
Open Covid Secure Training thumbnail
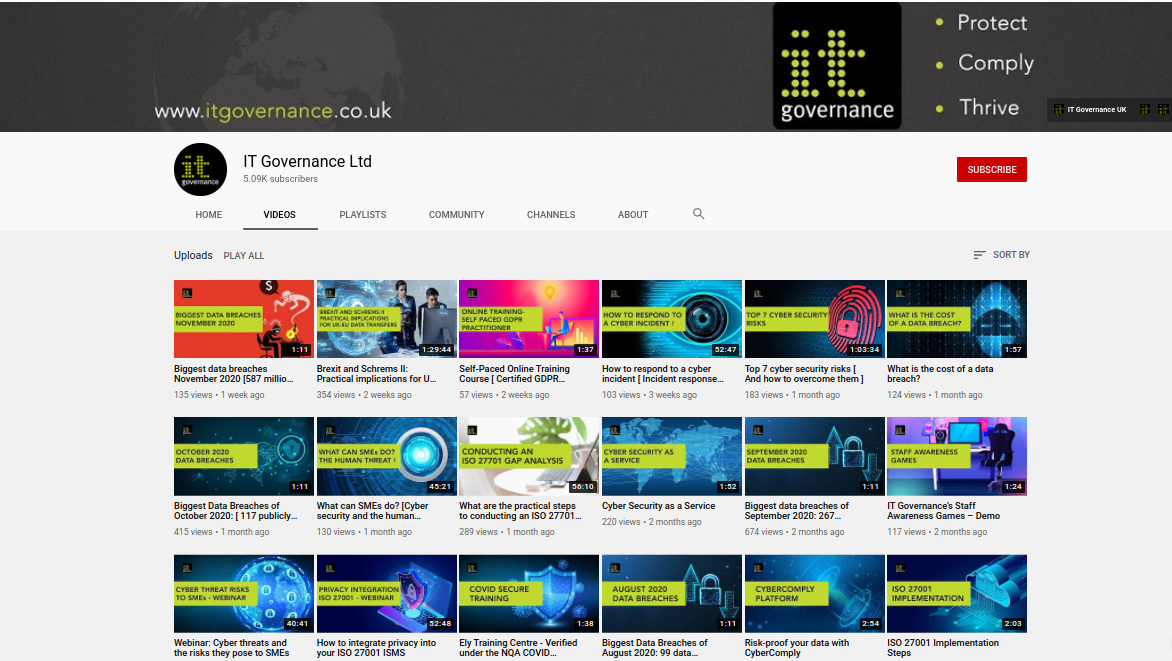(528, 594)
